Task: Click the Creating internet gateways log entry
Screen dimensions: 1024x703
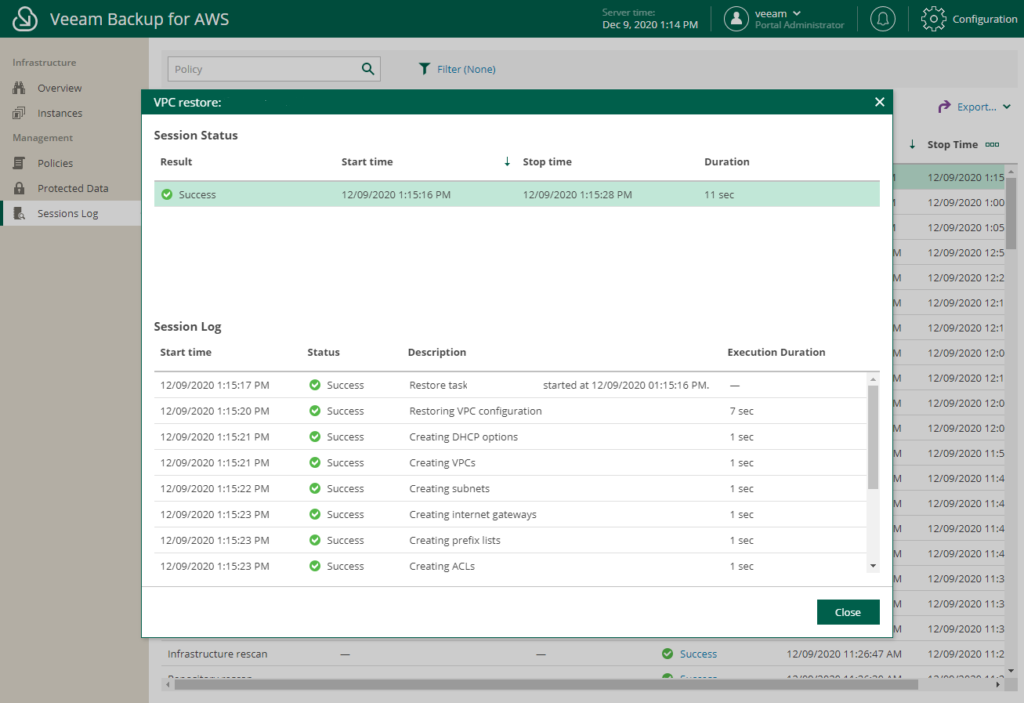Action: tap(511, 515)
